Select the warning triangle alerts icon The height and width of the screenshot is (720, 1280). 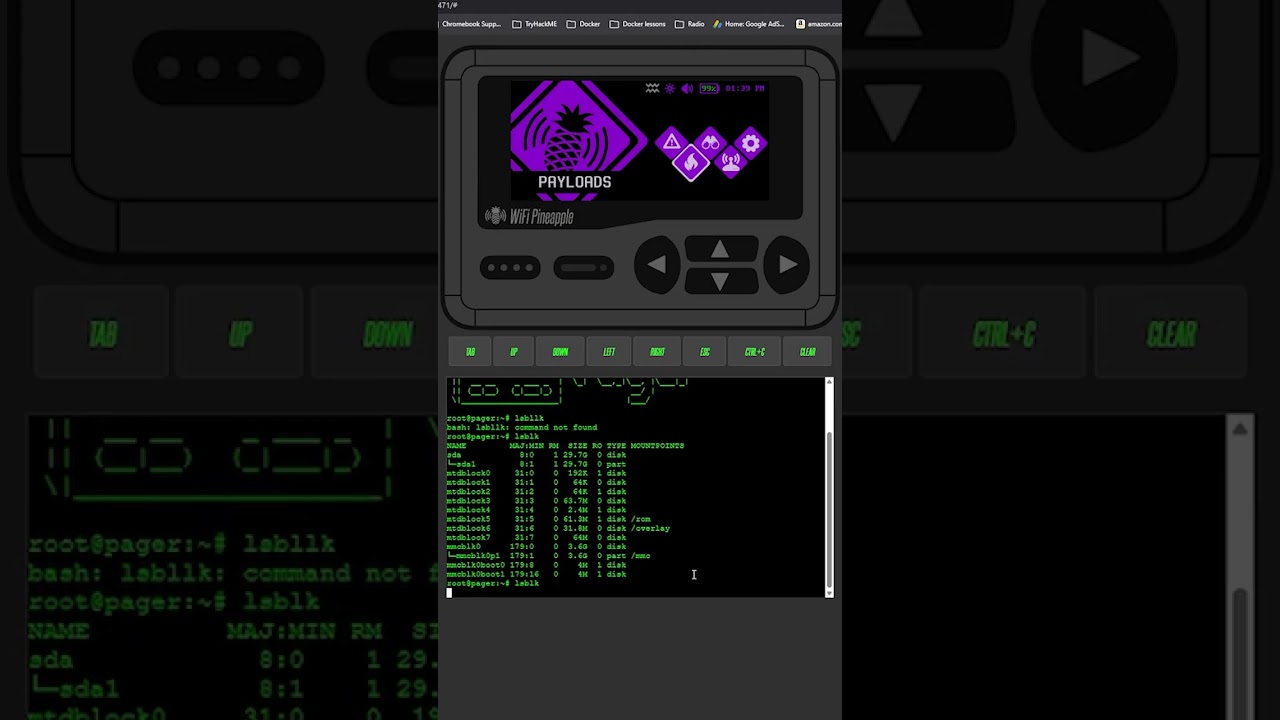(671, 142)
